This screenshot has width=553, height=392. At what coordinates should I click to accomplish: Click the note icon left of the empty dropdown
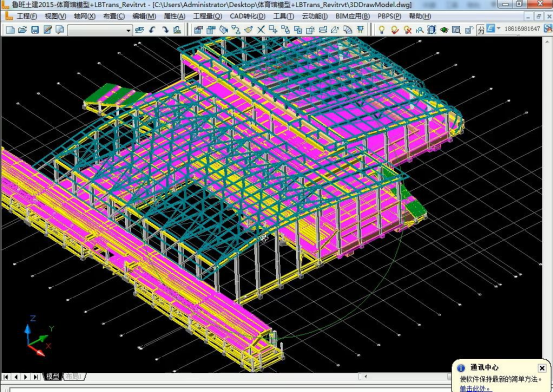[60, 30]
